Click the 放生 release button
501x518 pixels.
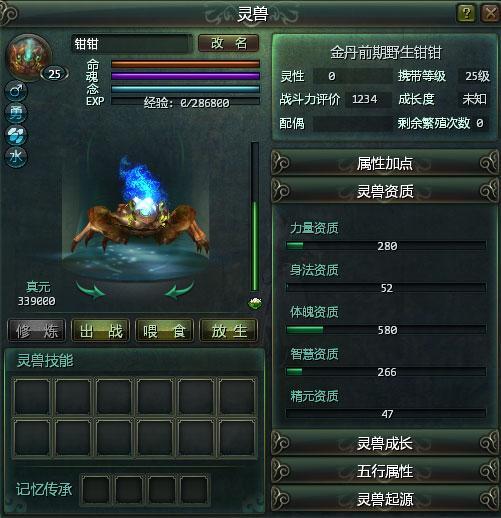pyautogui.click(x=229, y=331)
